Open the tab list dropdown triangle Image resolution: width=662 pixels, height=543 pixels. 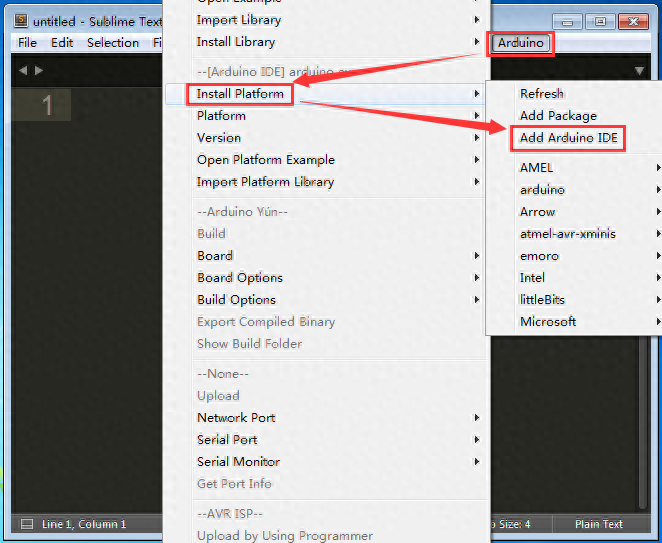(x=639, y=71)
